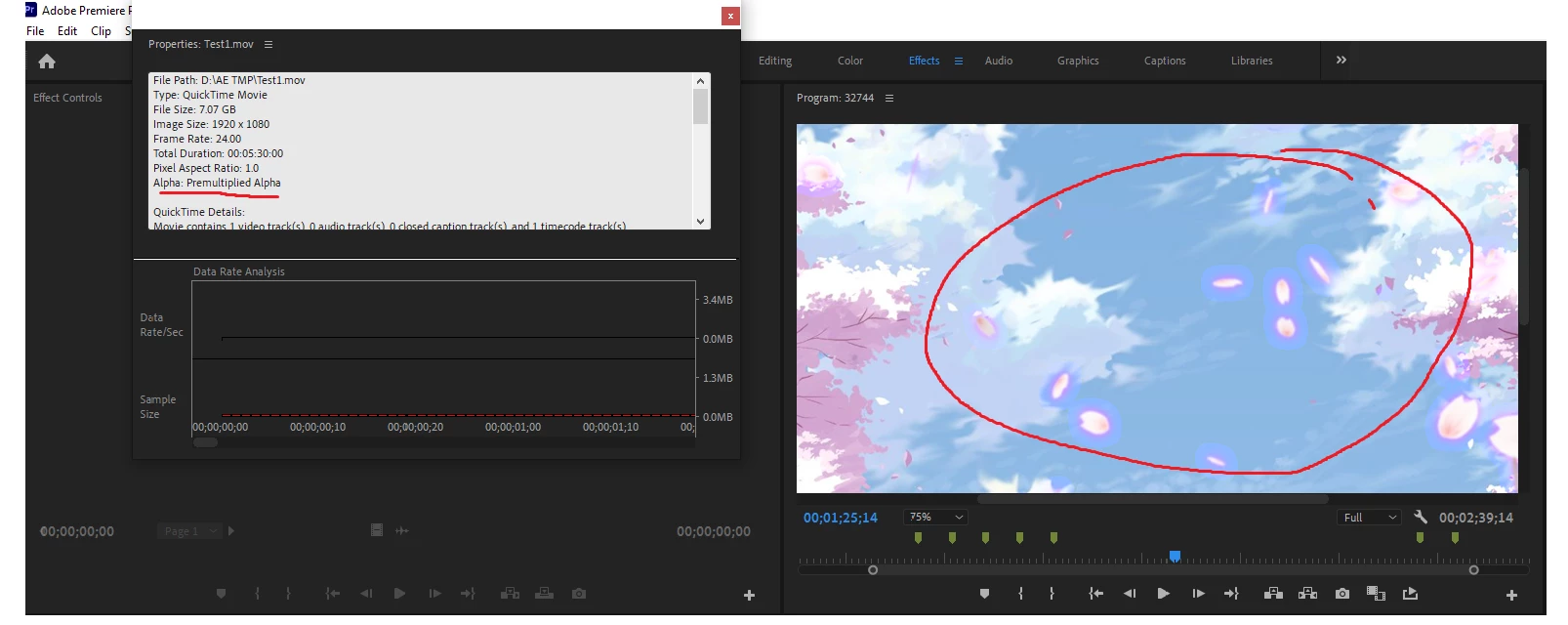Open Comparison View in Program monitor
This screenshot has width=1568, height=625.
[x=1376, y=594]
